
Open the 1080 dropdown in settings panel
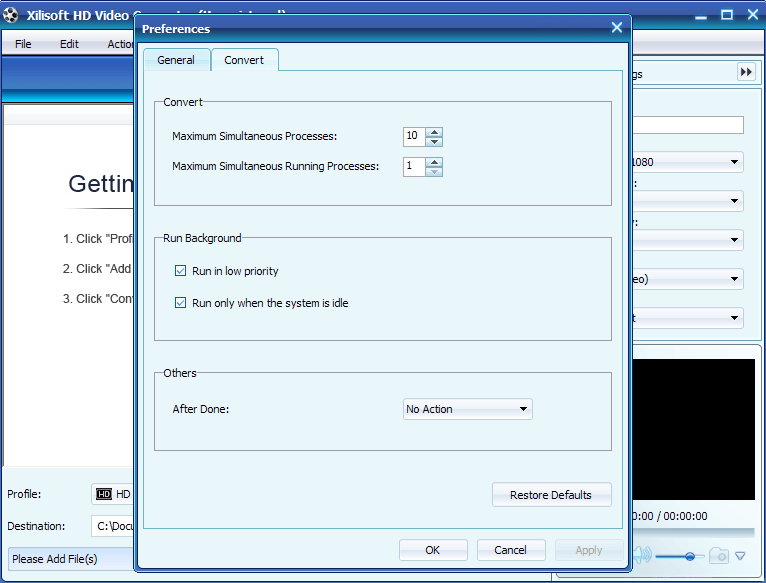(688, 162)
